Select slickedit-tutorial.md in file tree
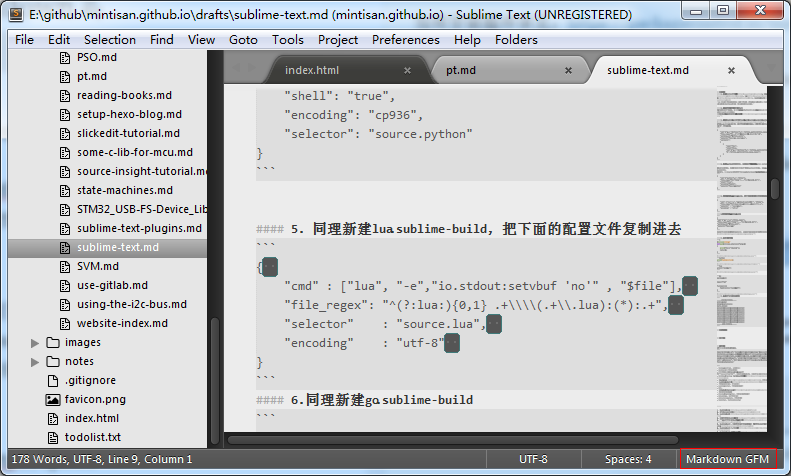791x476 pixels. pyautogui.click(x=128, y=134)
